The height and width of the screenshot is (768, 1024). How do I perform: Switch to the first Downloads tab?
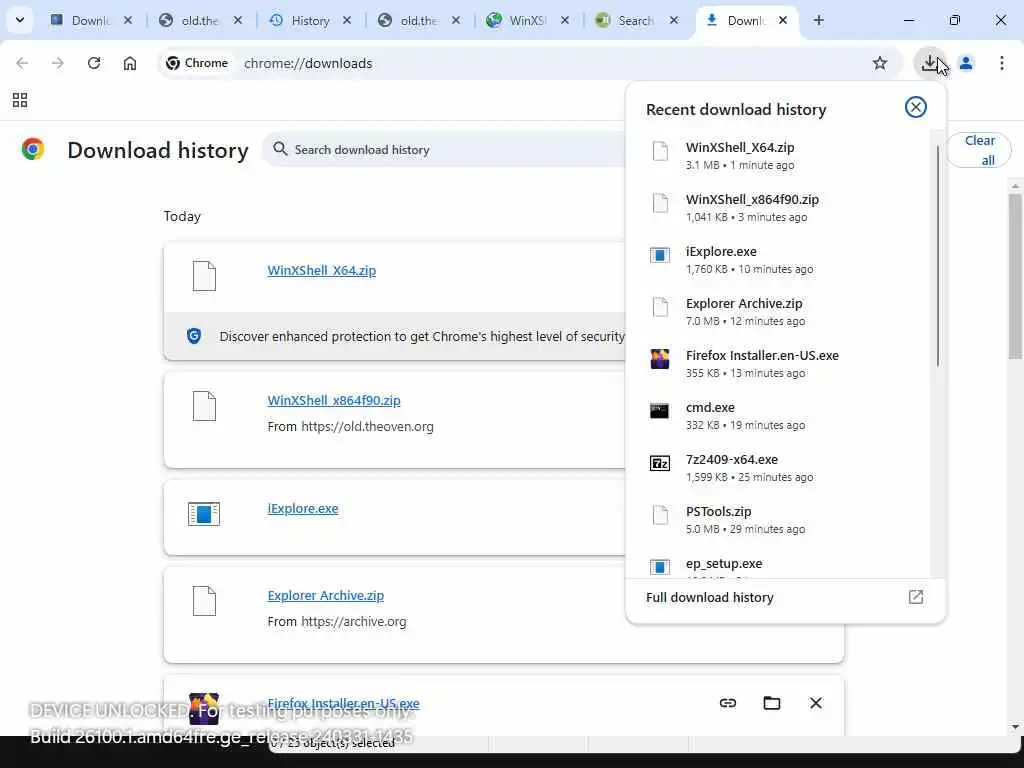click(90, 20)
